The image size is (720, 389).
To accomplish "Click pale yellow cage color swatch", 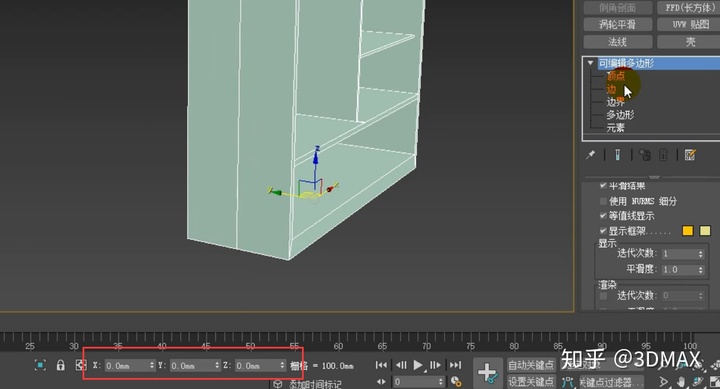I will pos(705,231).
